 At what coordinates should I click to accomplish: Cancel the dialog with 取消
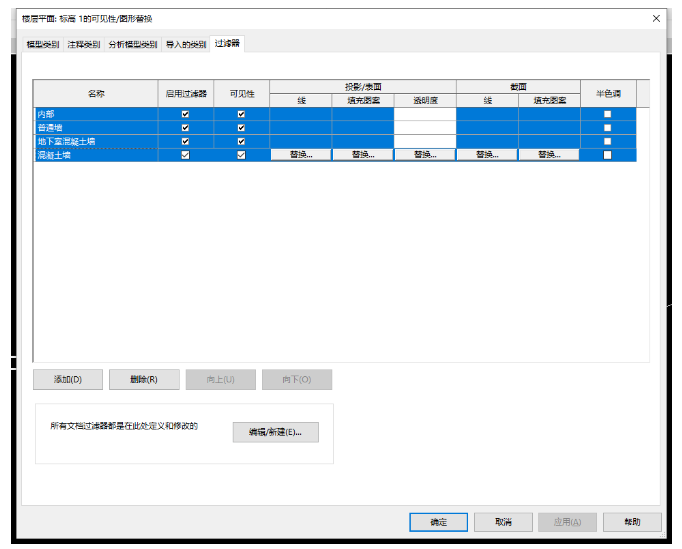click(503, 522)
